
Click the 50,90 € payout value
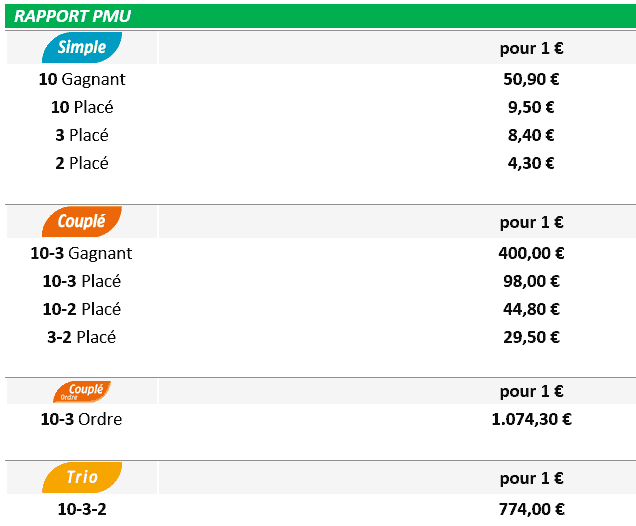point(531,79)
